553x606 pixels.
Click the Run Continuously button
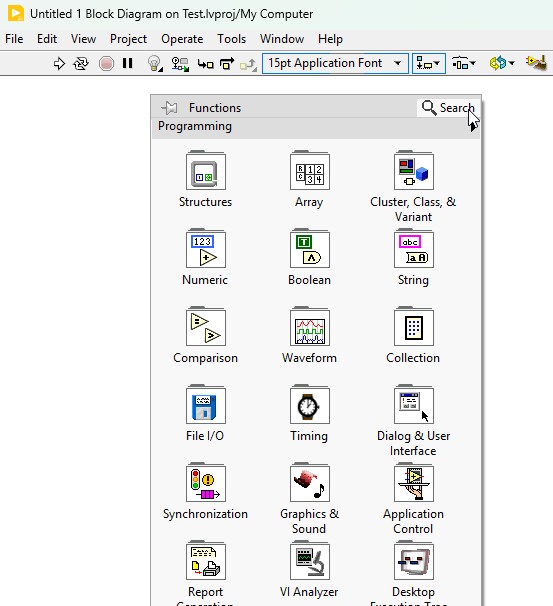tap(81, 63)
